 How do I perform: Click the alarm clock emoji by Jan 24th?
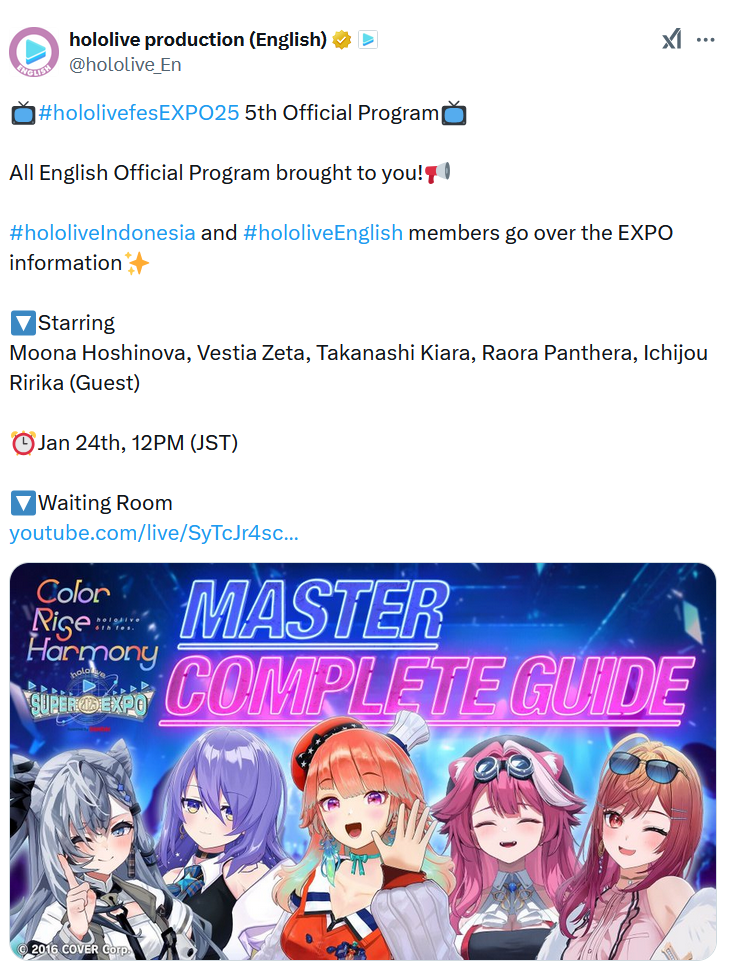pos(23,443)
